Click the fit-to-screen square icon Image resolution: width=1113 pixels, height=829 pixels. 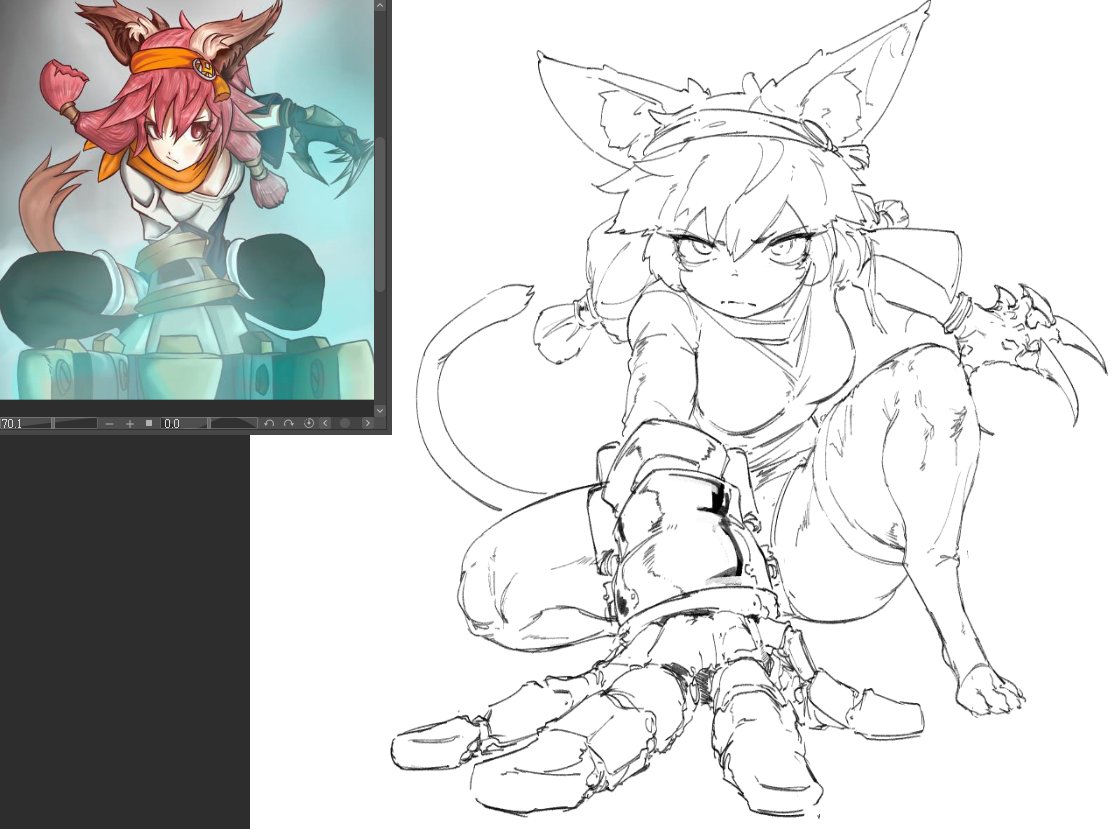149,423
